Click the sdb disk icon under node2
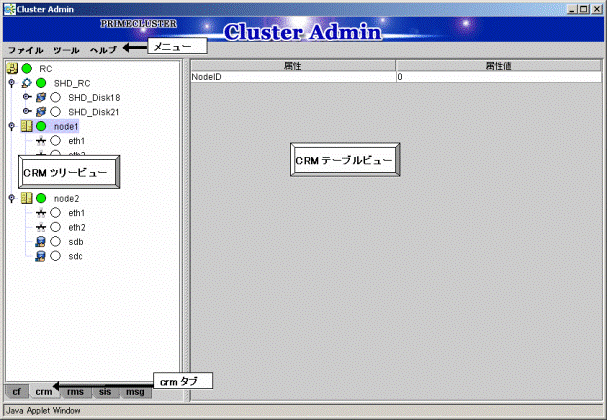 click(x=40, y=242)
